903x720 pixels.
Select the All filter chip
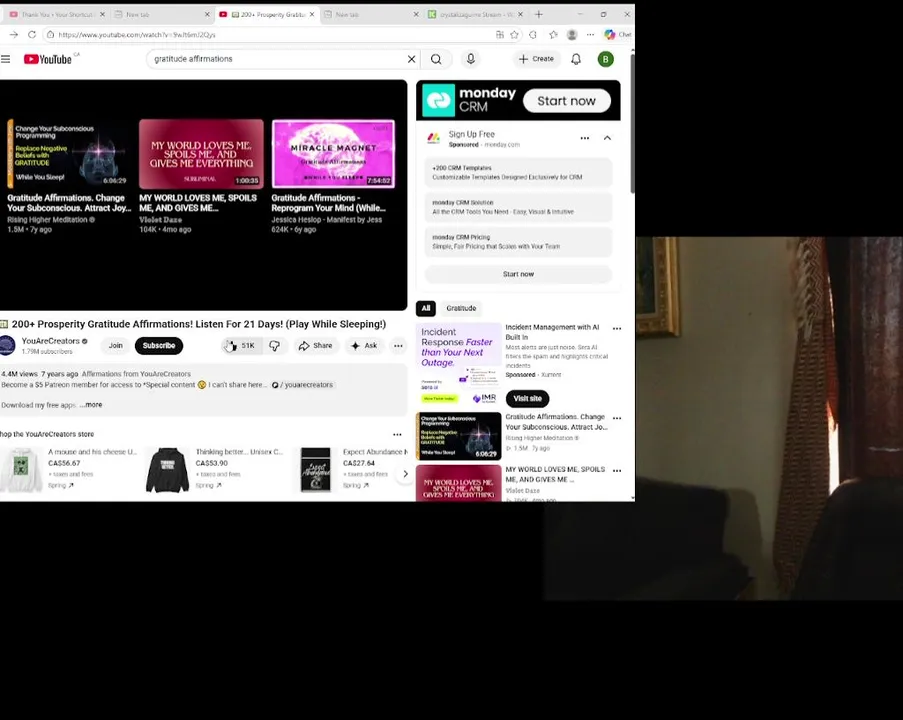tap(426, 308)
